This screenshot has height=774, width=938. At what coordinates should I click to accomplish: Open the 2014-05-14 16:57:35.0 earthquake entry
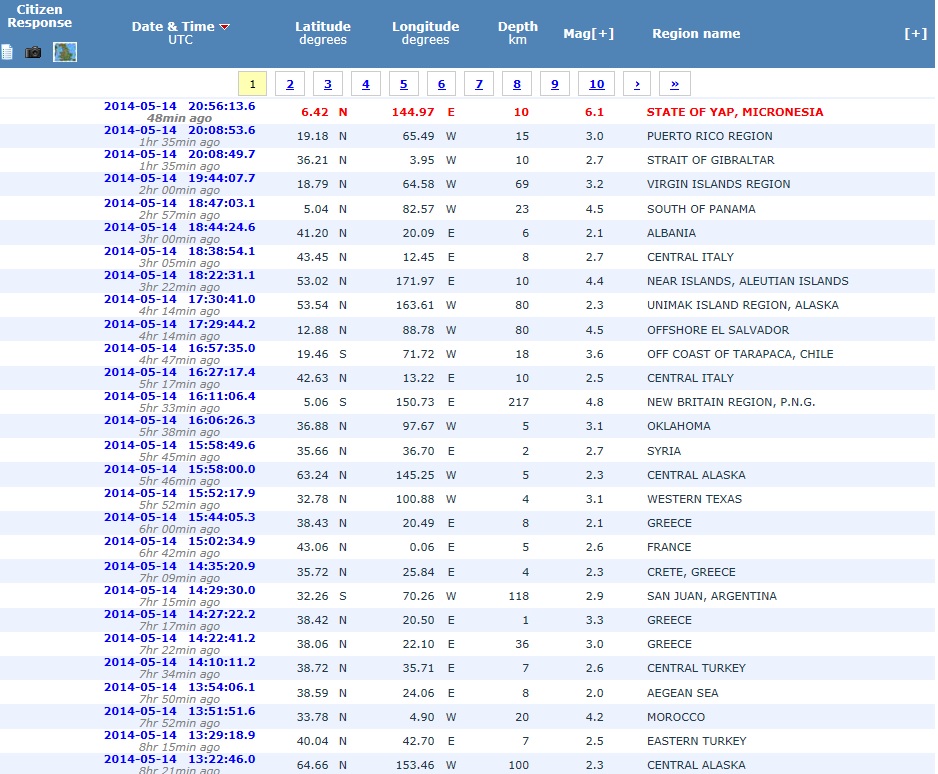[x=179, y=348]
